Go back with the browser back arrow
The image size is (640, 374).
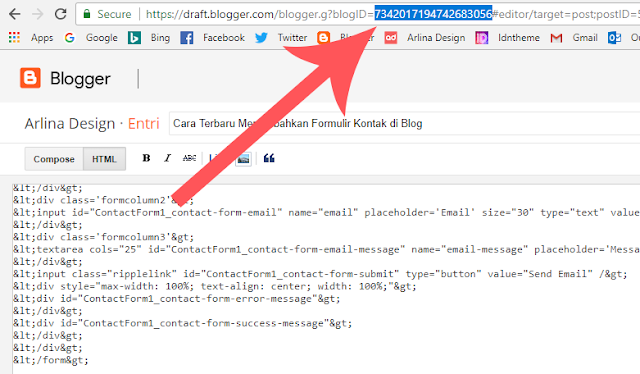(15, 14)
